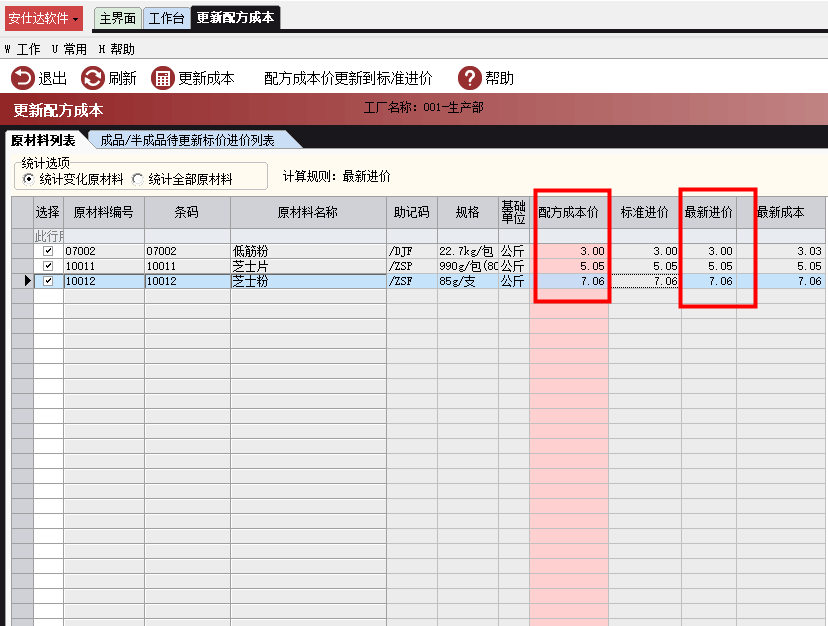Click the 85g/支 specification cell
The height and width of the screenshot is (626, 828).
467,281
